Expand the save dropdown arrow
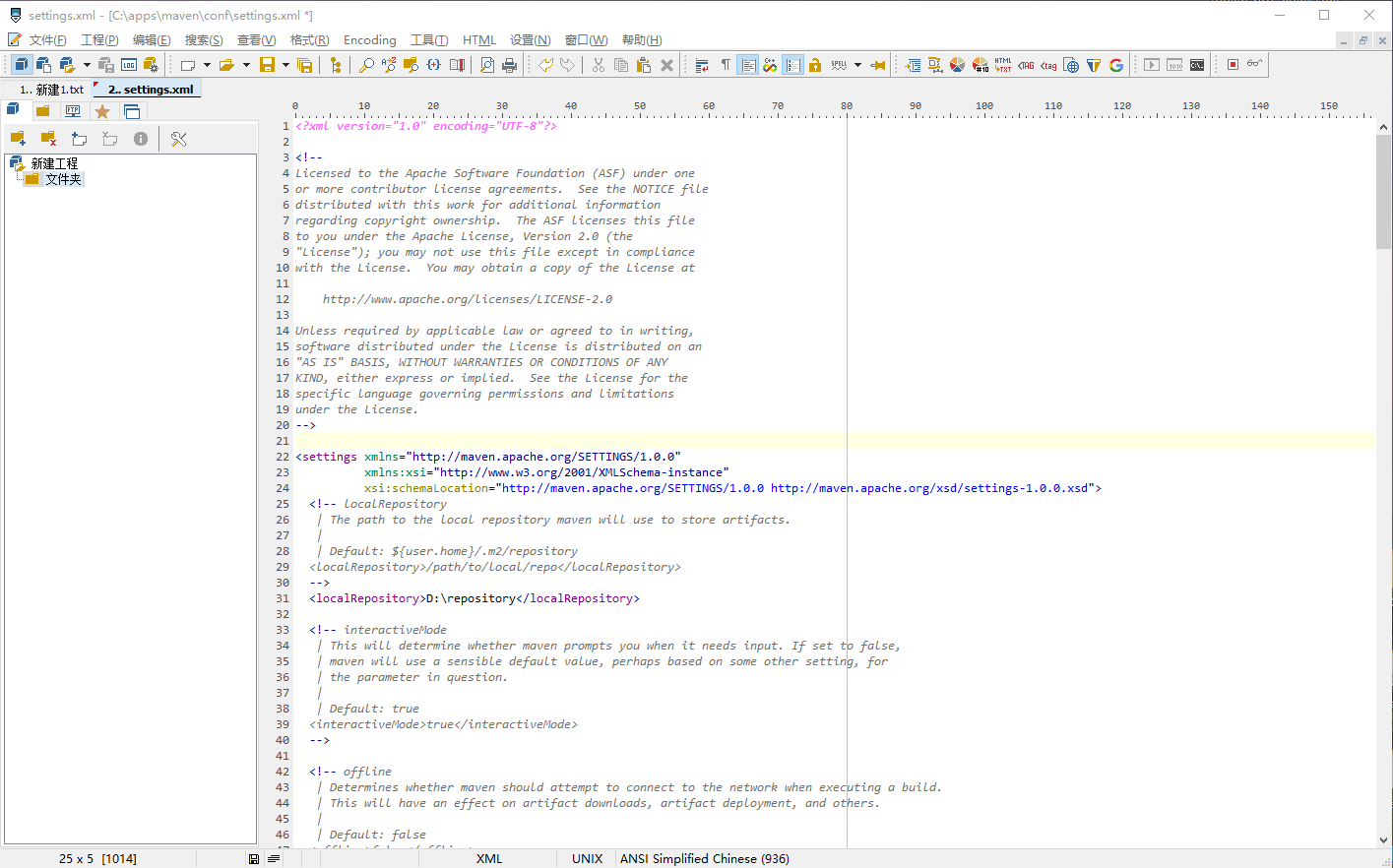Viewport: 1393px width, 868px height. [285, 65]
